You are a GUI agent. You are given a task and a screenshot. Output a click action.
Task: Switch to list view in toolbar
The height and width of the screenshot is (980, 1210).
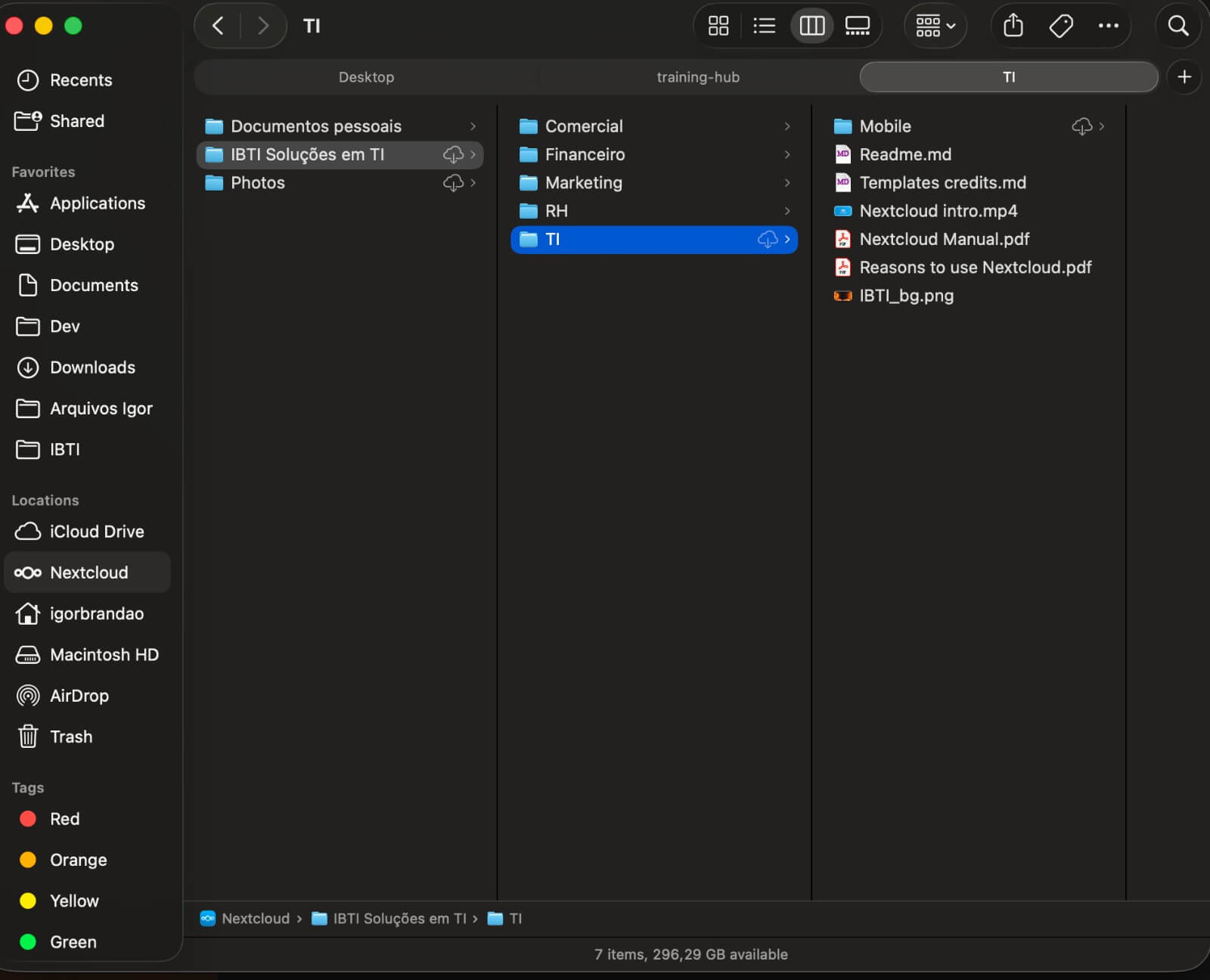tap(764, 26)
